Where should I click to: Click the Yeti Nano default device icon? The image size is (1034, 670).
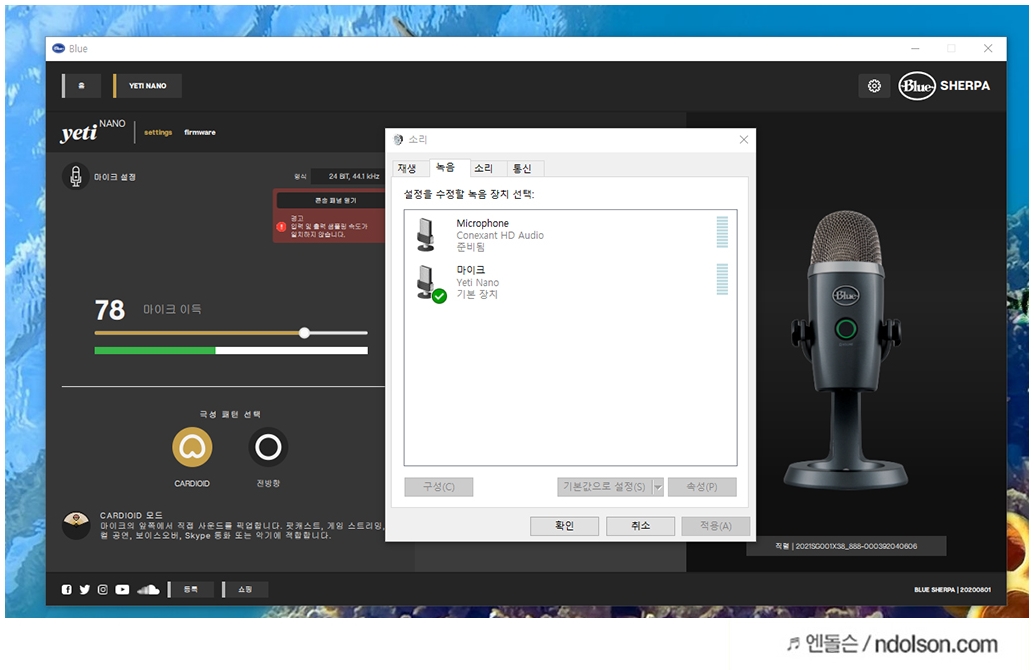[x=430, y=283]
